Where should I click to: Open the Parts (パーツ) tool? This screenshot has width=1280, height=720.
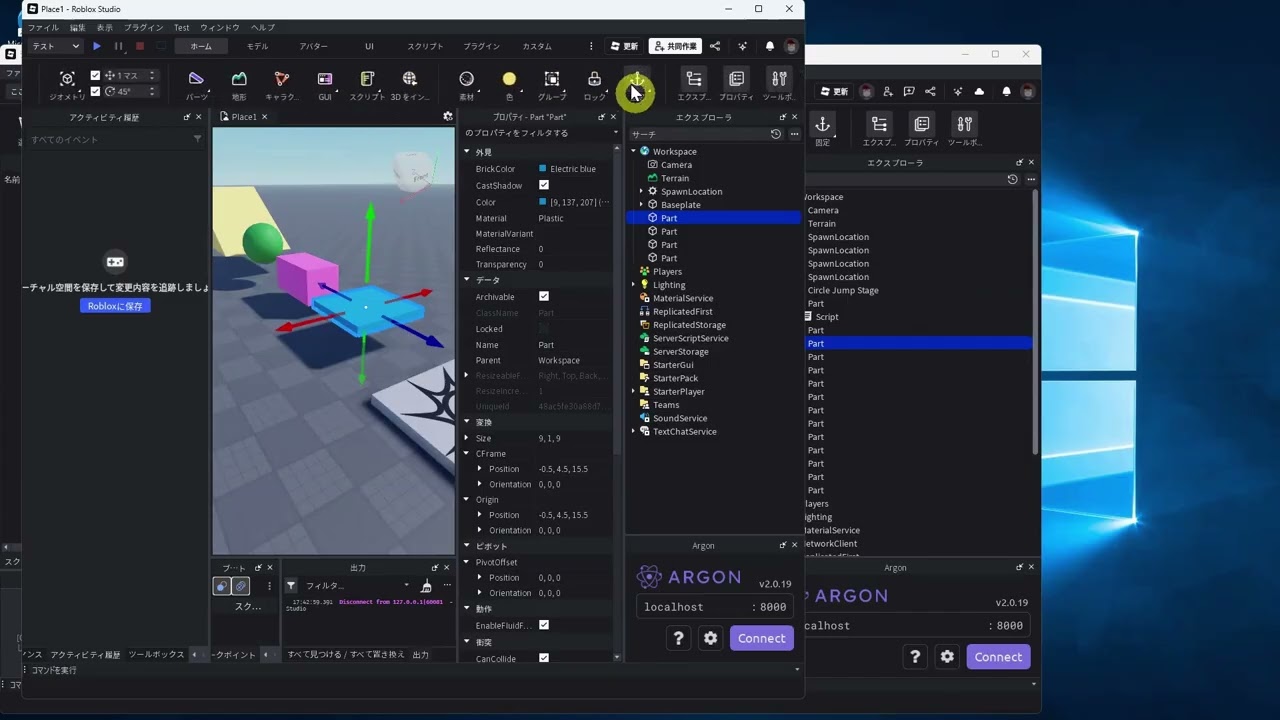click(x=196, y=79)
